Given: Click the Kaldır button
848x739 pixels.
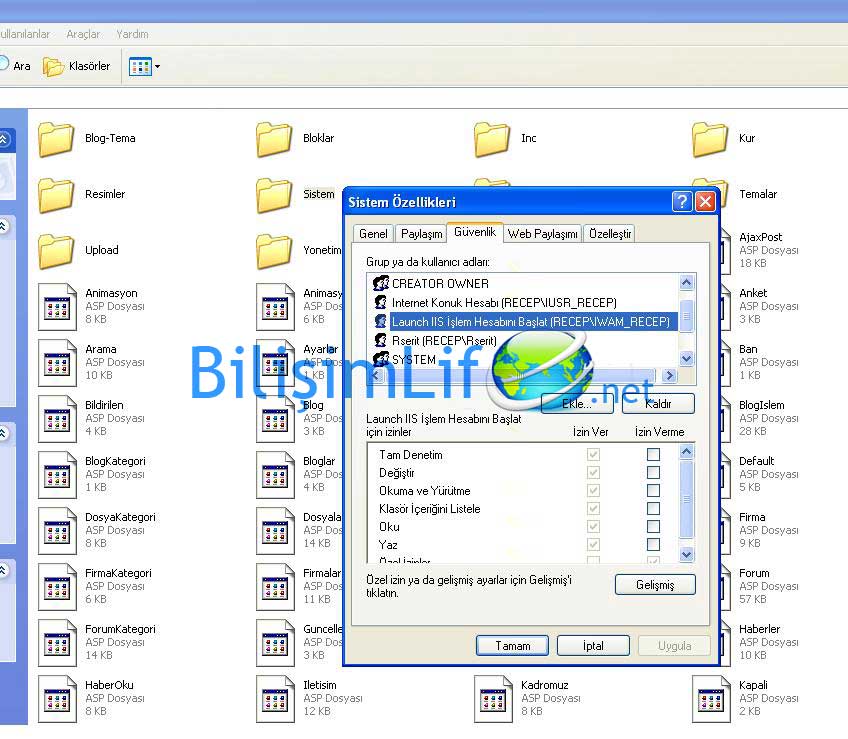Looking at the screenshot, I should pos(658,404).
